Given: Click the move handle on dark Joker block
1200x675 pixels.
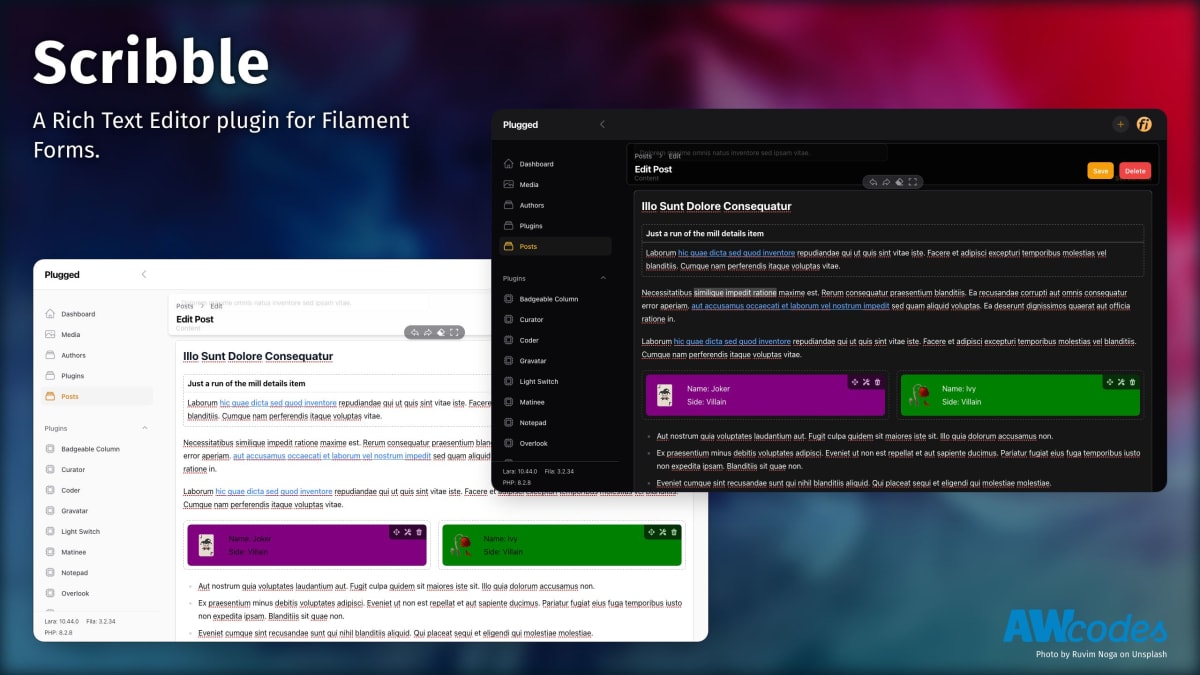Looking at the screenshot, I should (855, 382).
